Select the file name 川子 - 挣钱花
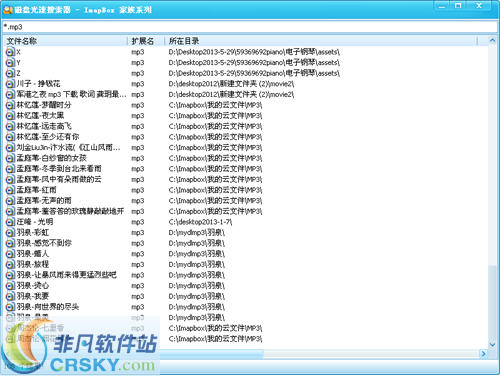This screenshot has width=500, height=376. [39, 84]
